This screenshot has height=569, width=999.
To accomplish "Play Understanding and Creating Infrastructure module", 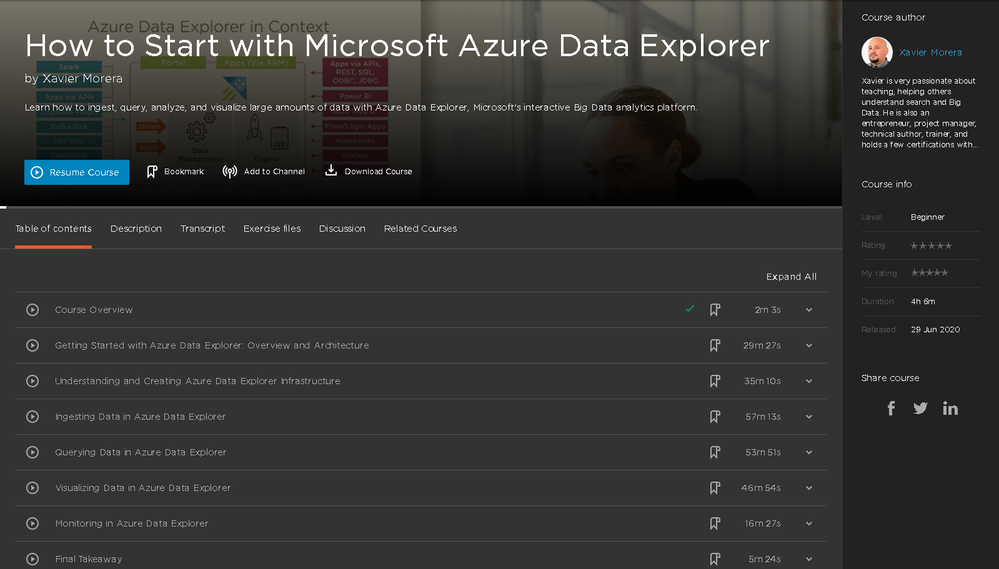I will 32,381.
